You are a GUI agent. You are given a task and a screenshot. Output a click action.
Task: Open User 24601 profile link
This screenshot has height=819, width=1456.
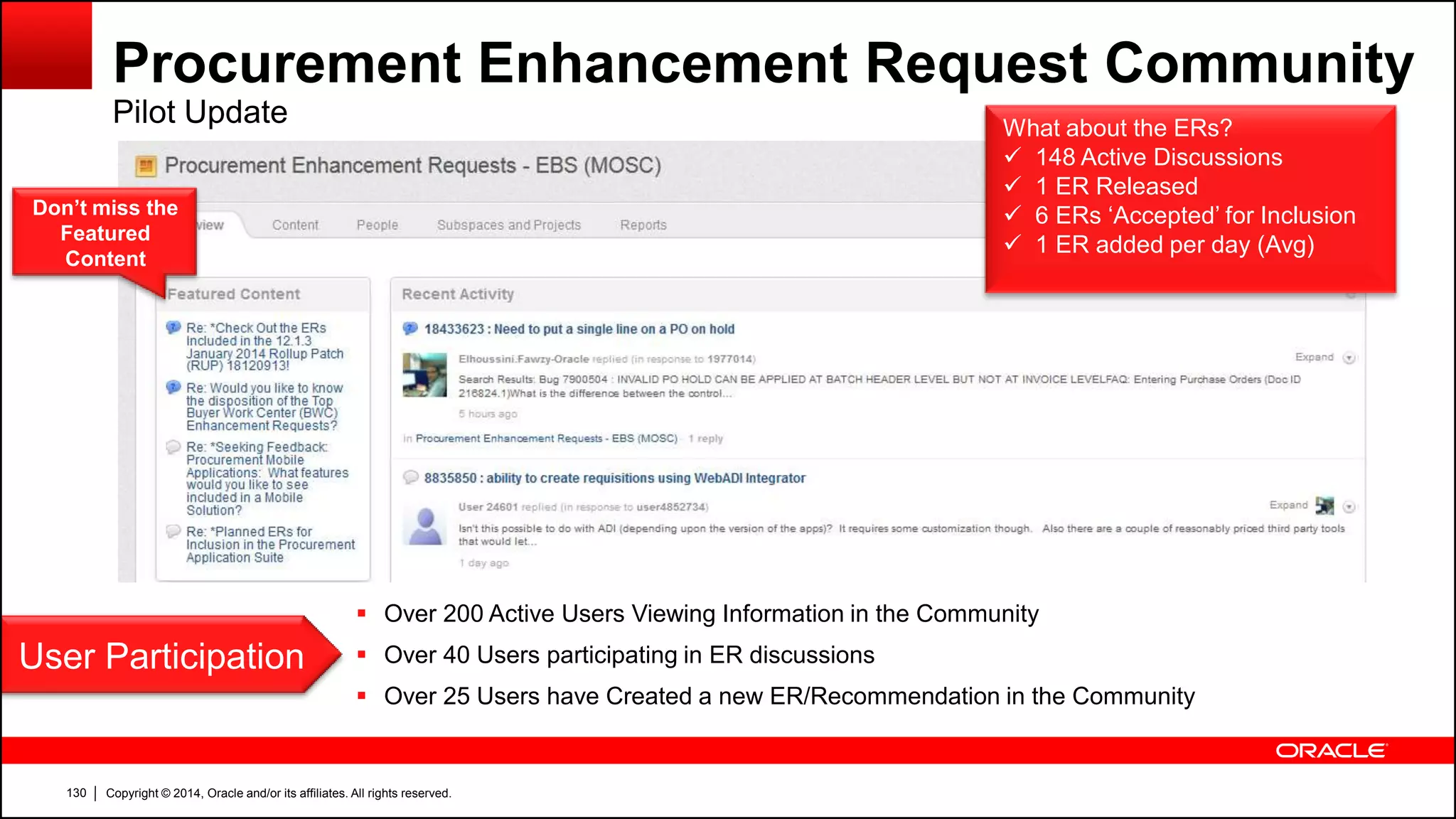point(488,507)
